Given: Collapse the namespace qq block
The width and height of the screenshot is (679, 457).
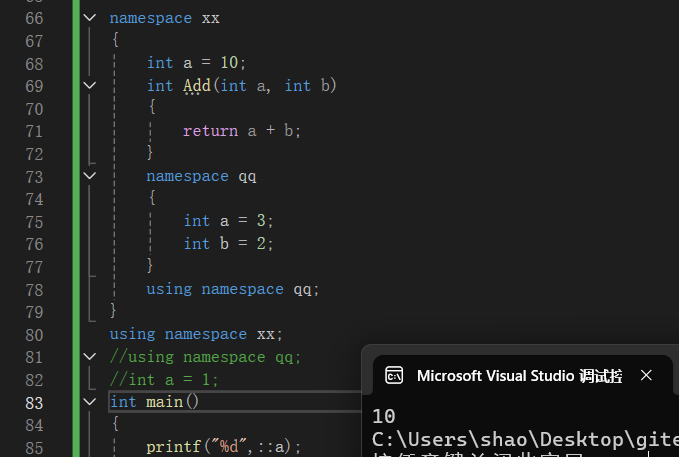Looking at the screenshot, I should pos(90,176).
